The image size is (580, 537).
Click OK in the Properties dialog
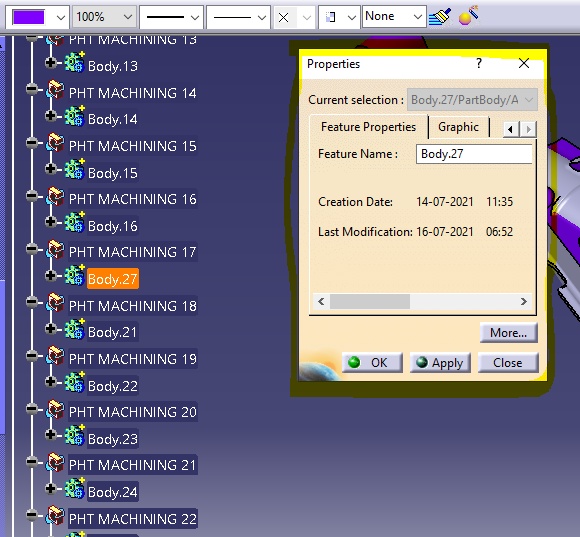(372, 363)
